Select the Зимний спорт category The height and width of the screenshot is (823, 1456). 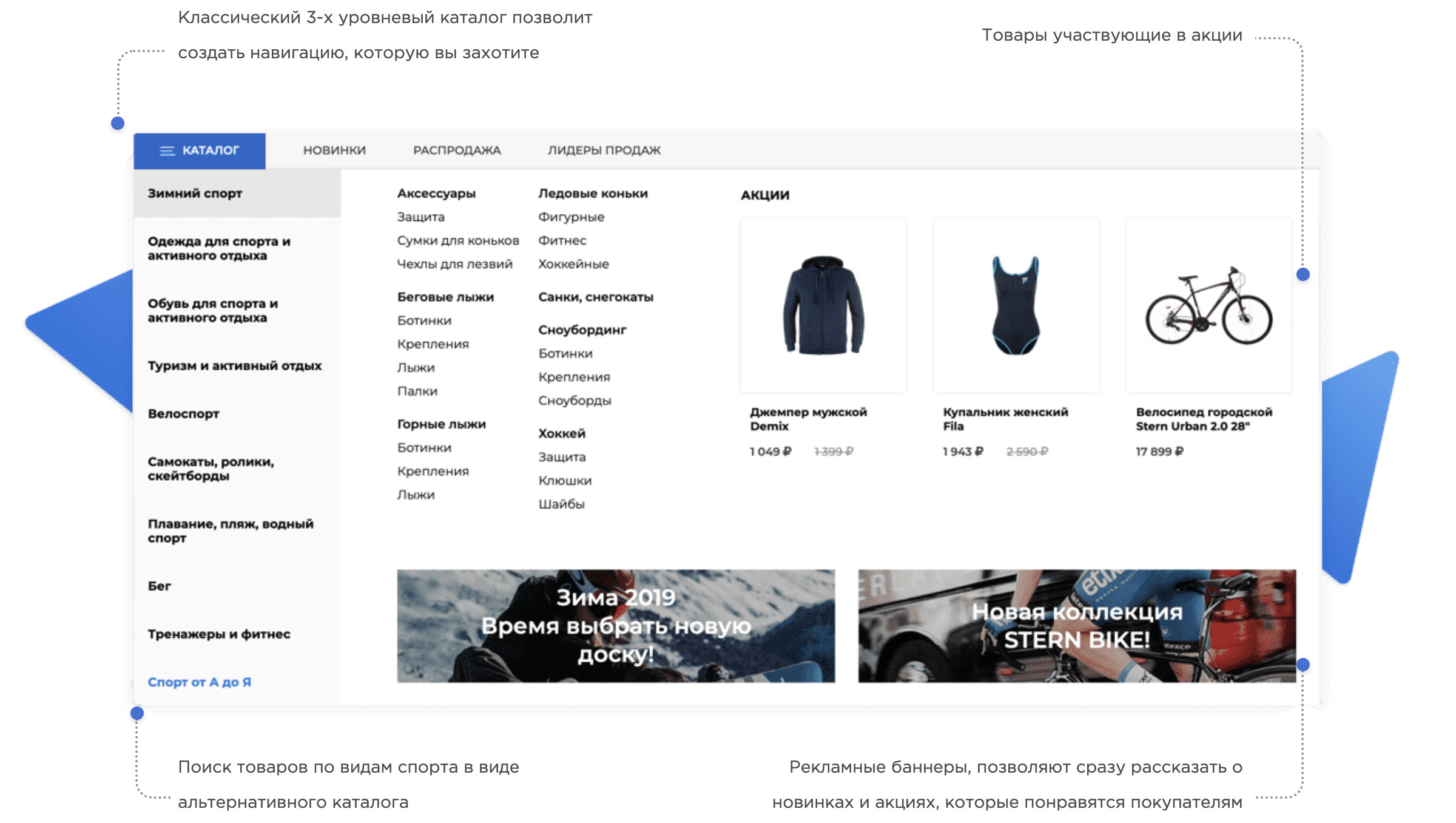tap(195, 194)
